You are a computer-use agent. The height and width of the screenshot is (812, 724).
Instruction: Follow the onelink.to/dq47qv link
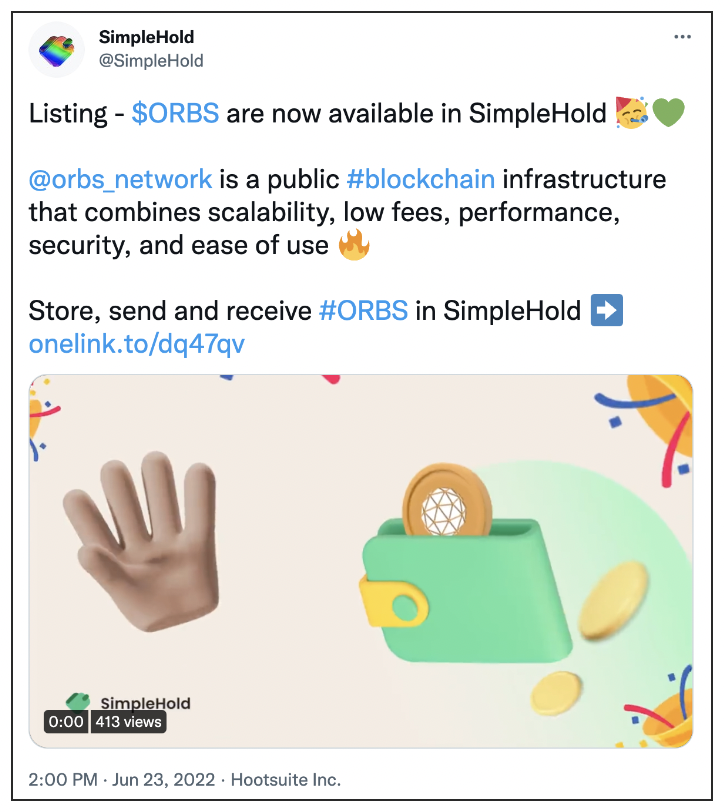(x=137, y=344)
